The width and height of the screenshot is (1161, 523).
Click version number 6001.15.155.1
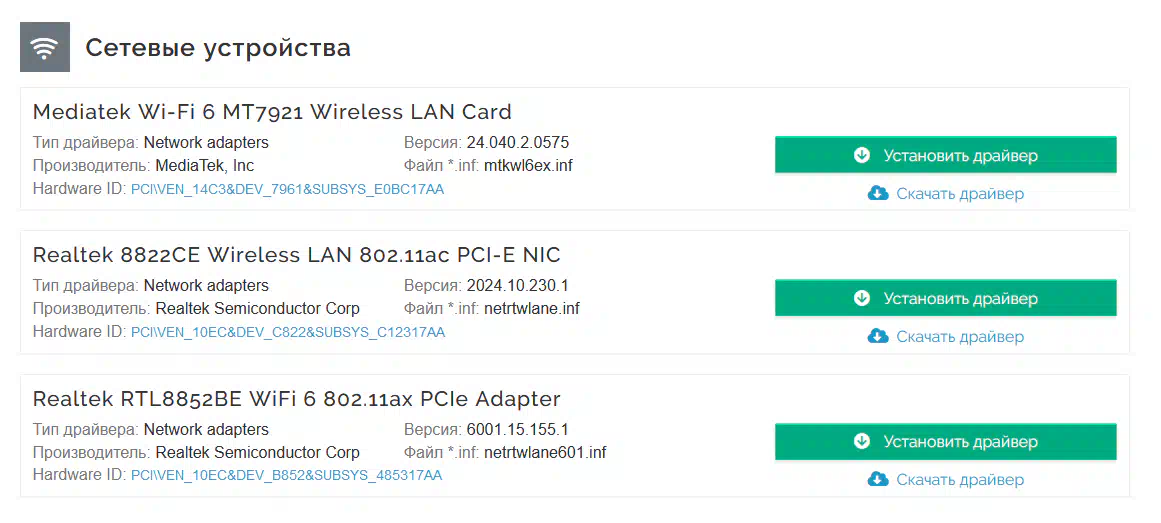518,430
